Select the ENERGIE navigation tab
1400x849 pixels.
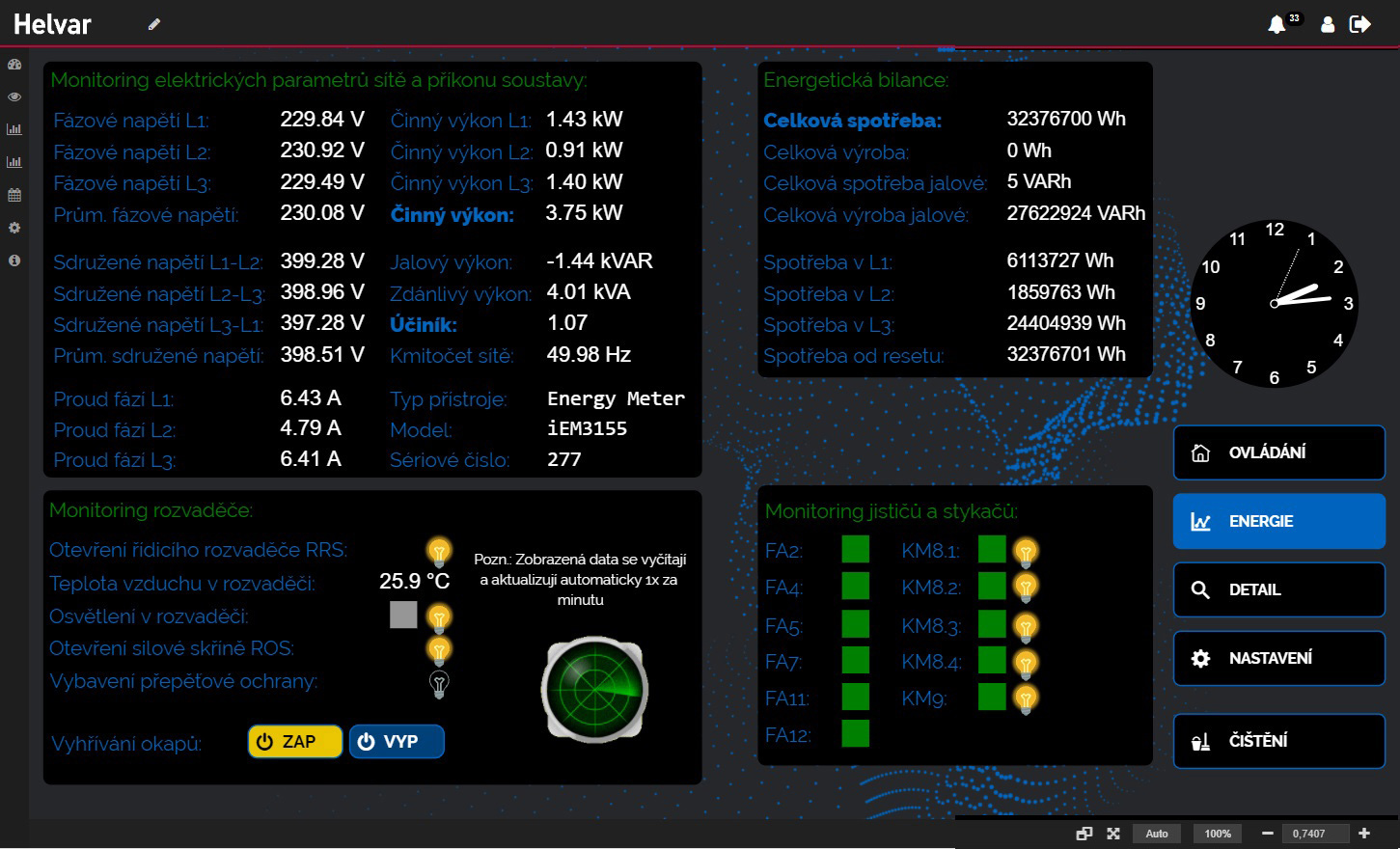pos(1278,521)
